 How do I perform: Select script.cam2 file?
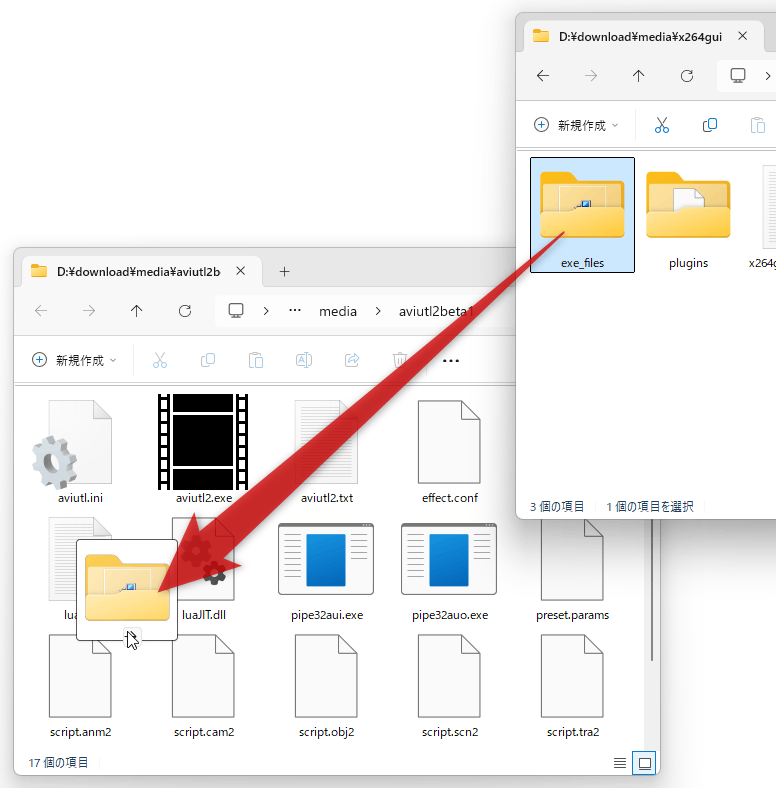pyautogui.click(x=204, y=686)
